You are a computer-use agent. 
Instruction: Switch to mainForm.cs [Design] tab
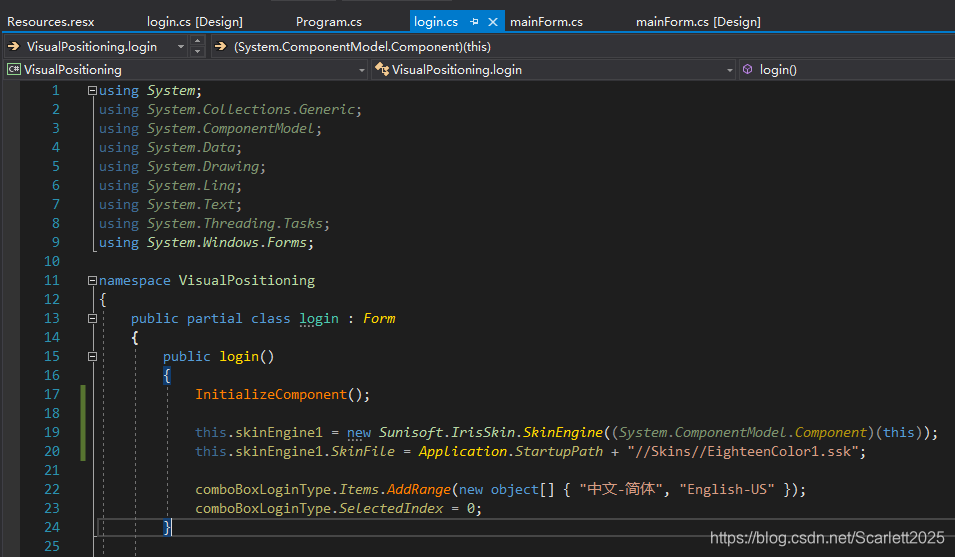(x=698, y=22)
